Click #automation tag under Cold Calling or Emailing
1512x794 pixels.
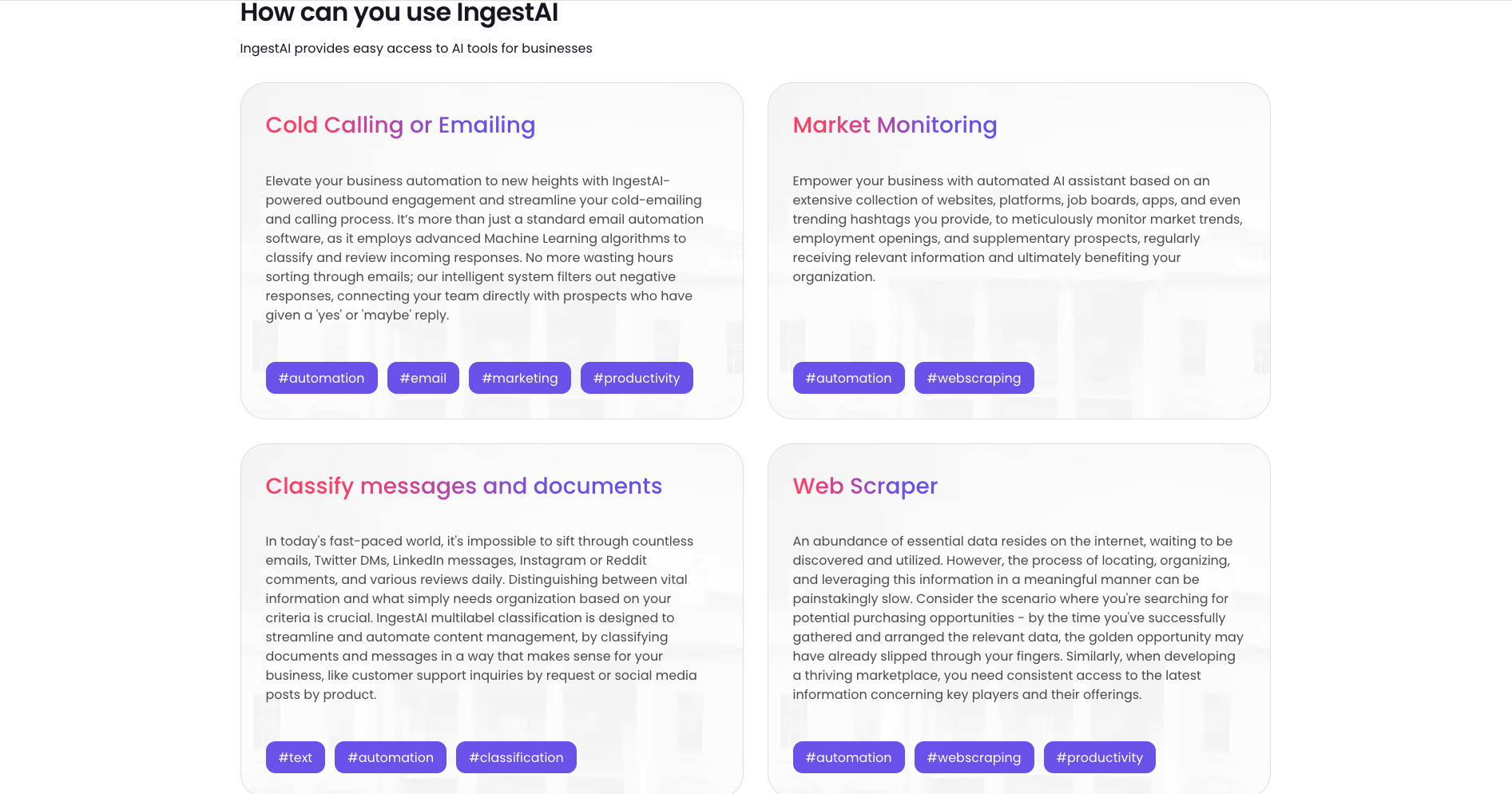coord(321,378)
